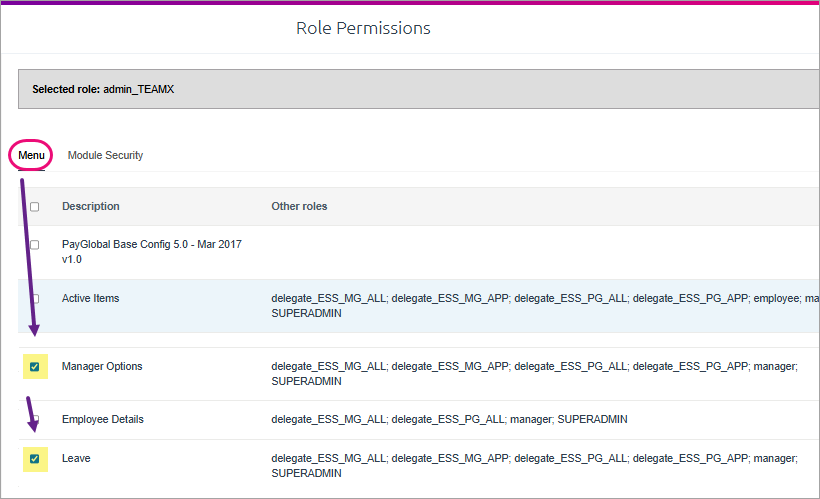The image size is (820, 499).
Task: Enable the Active Items checkbox
Action: pyautogui.click(x=35, y=299)
